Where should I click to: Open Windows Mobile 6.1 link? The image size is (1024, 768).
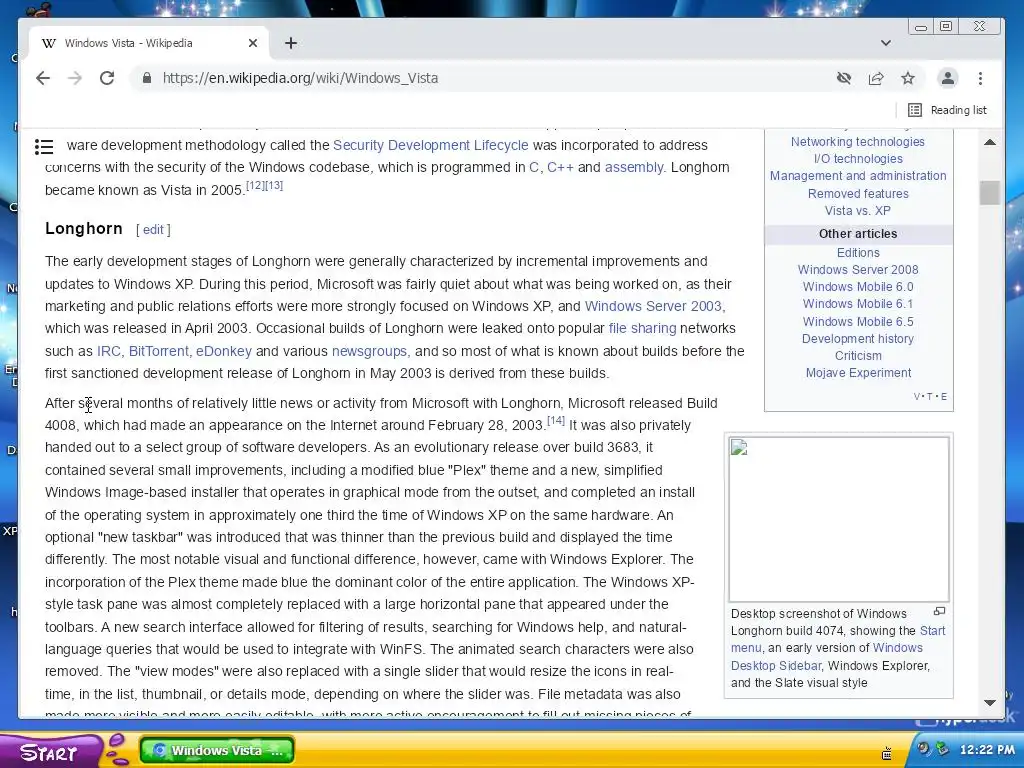(857, 304)
